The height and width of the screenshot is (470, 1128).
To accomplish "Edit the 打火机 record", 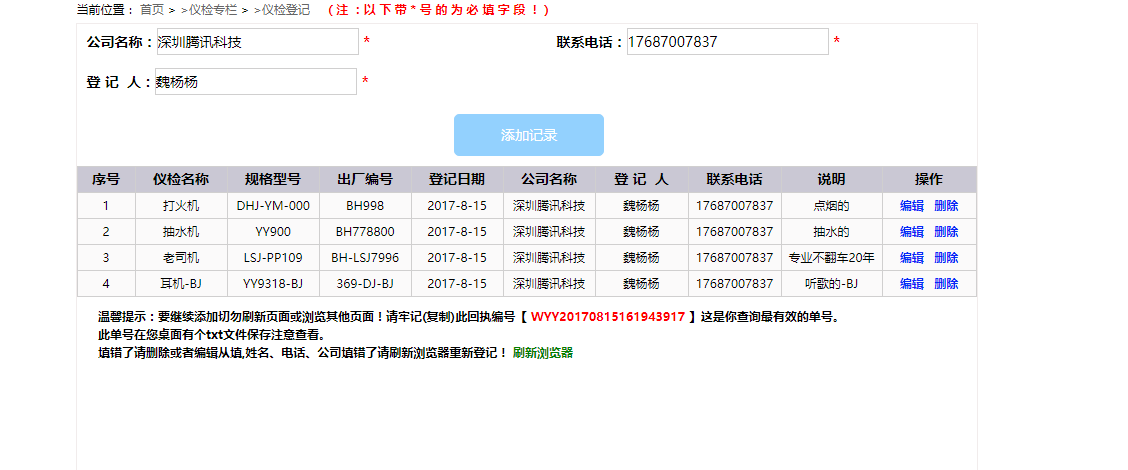I will [x=911, y=206].
